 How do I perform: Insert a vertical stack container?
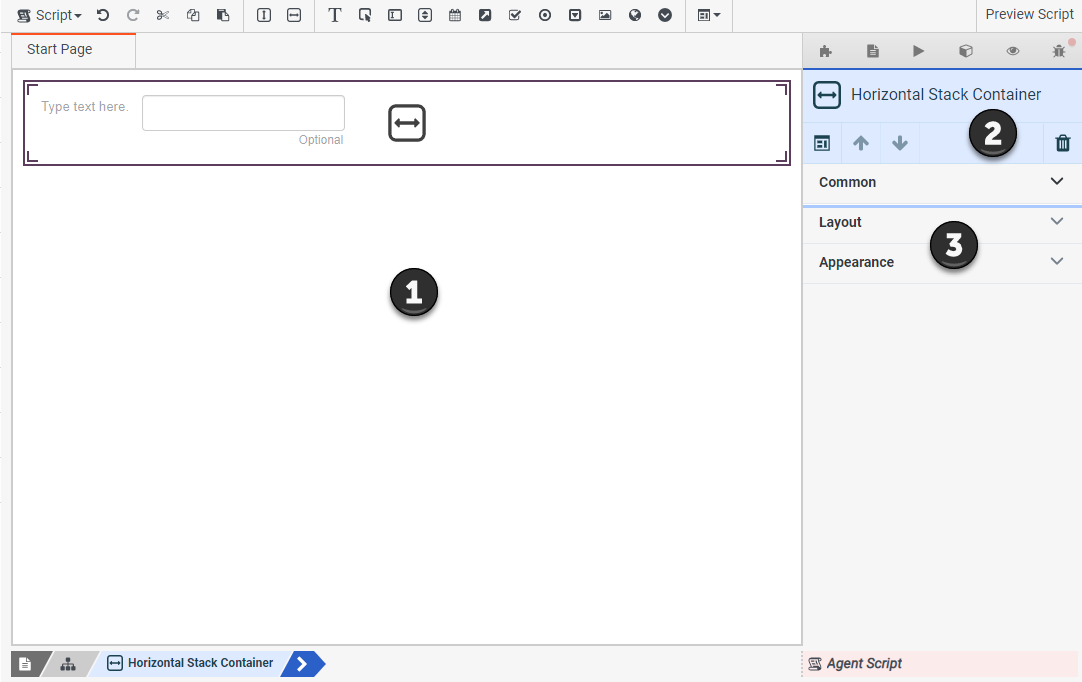tap(264, 15)
